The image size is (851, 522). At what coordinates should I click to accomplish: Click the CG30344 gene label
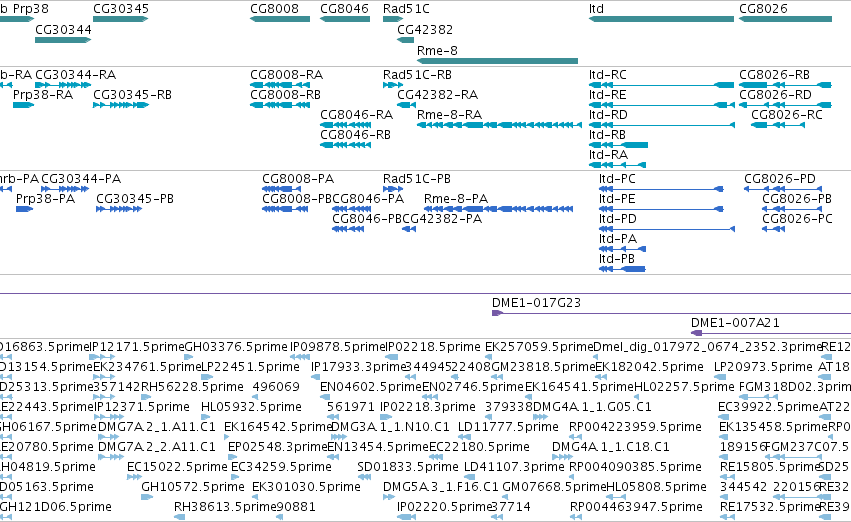[x=63, y=30]
